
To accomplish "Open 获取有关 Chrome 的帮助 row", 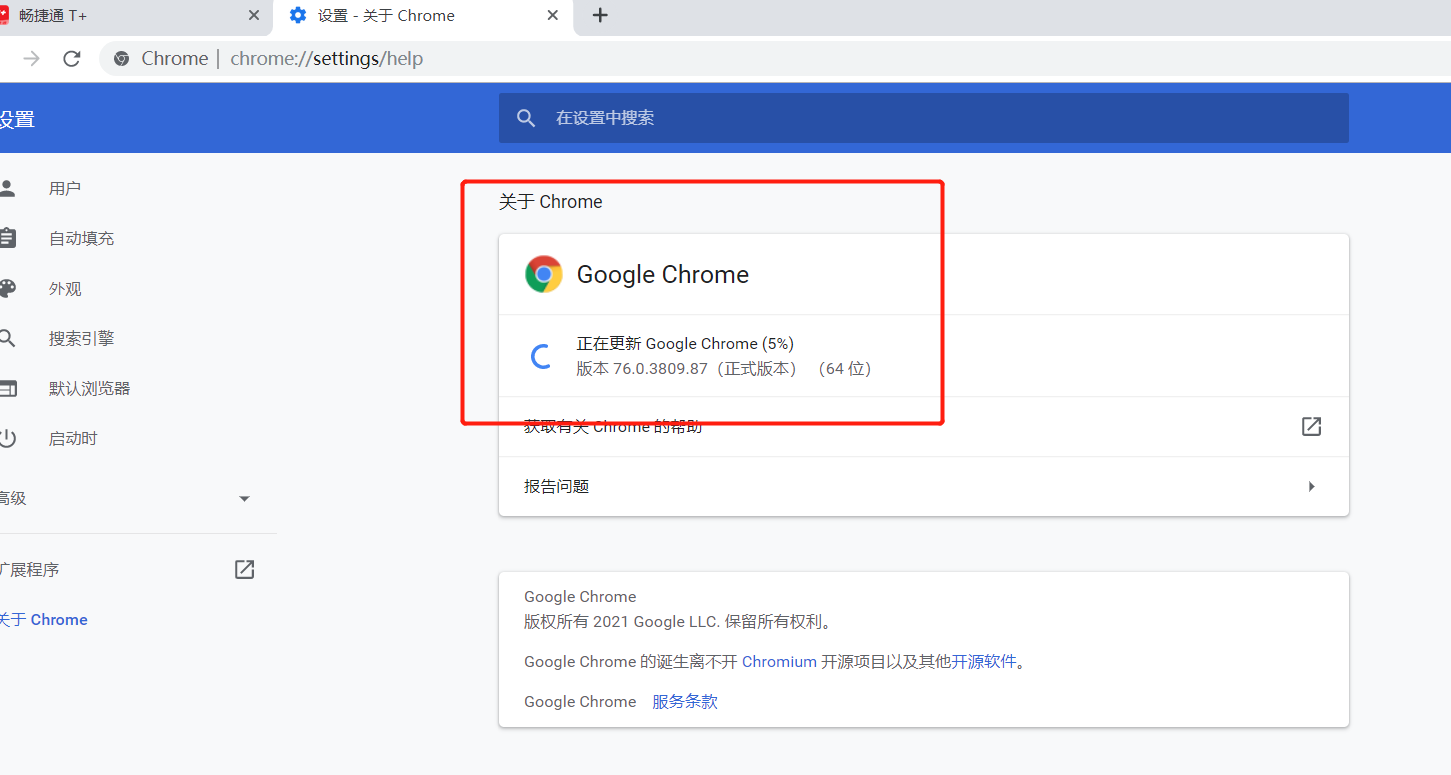I will (924, 426).
